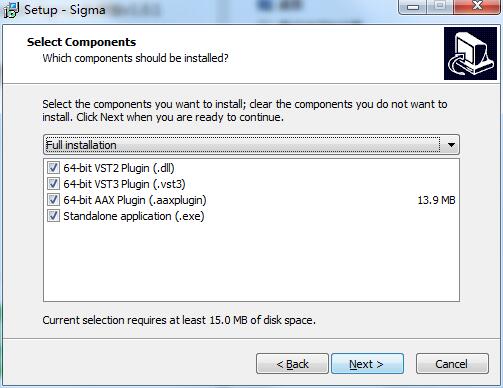Click the Next > button
The width and height of the screenshot is (503, 388).
(x=367, y=364)
